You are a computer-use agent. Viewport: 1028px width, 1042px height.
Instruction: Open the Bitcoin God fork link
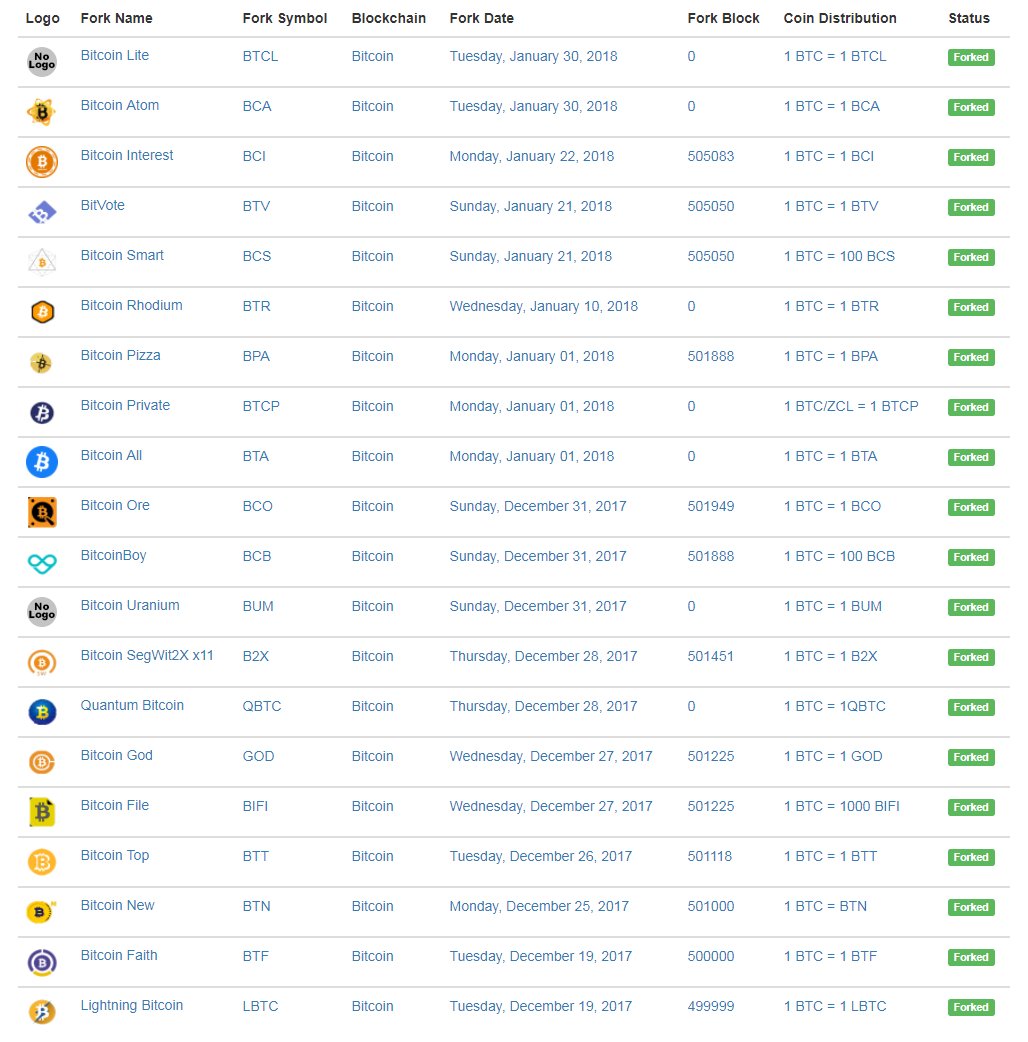(116, 755)
